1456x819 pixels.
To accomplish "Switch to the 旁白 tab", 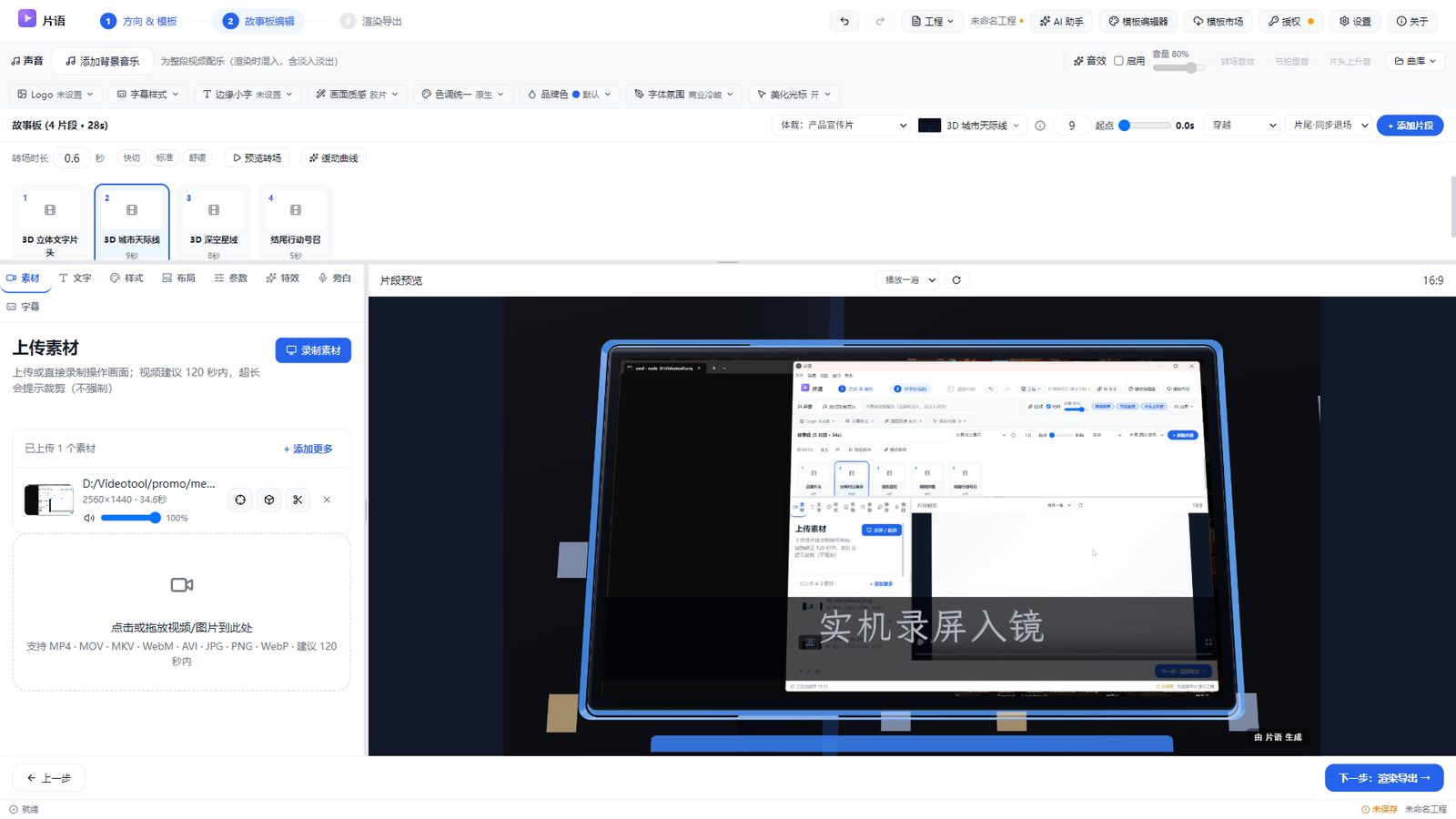I will (x=335, y=278).
